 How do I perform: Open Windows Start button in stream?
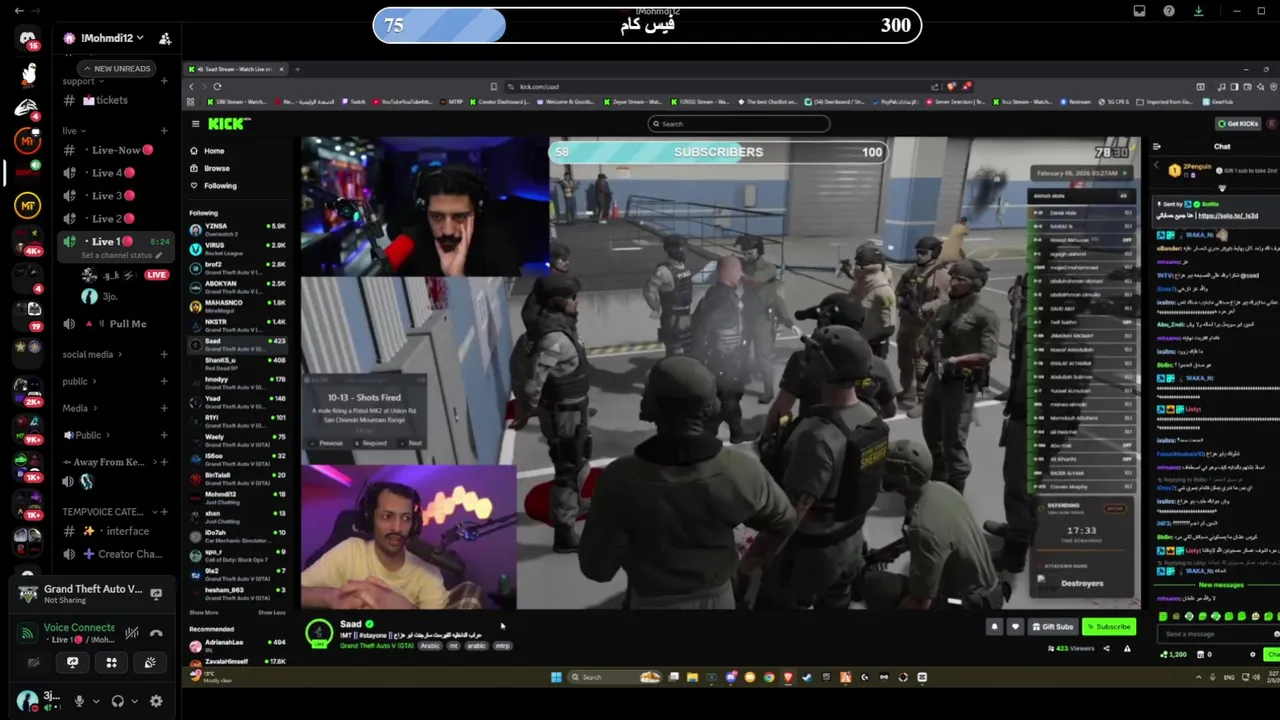point(556,677)
